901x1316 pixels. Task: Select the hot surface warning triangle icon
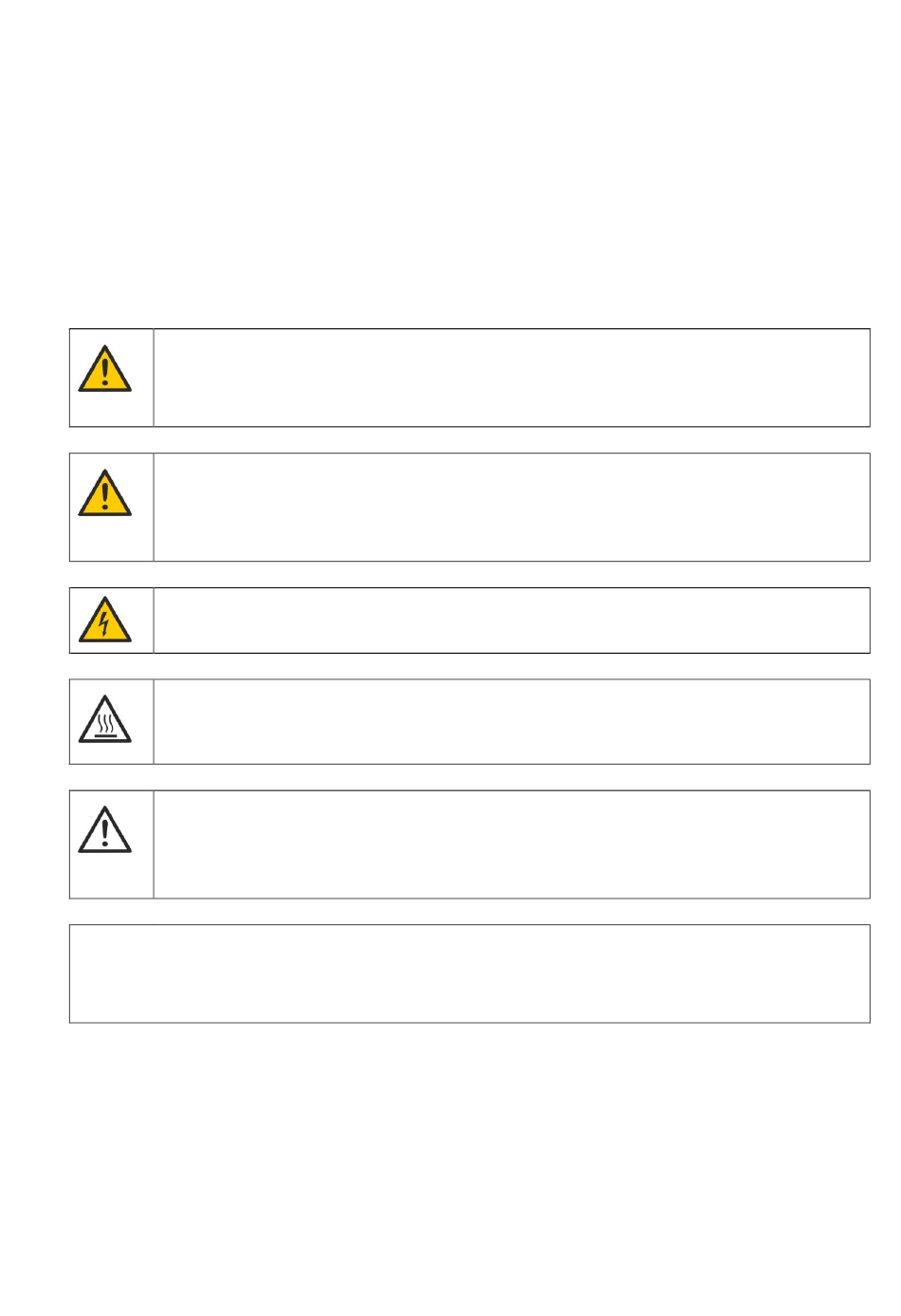(x=104, y=719)
